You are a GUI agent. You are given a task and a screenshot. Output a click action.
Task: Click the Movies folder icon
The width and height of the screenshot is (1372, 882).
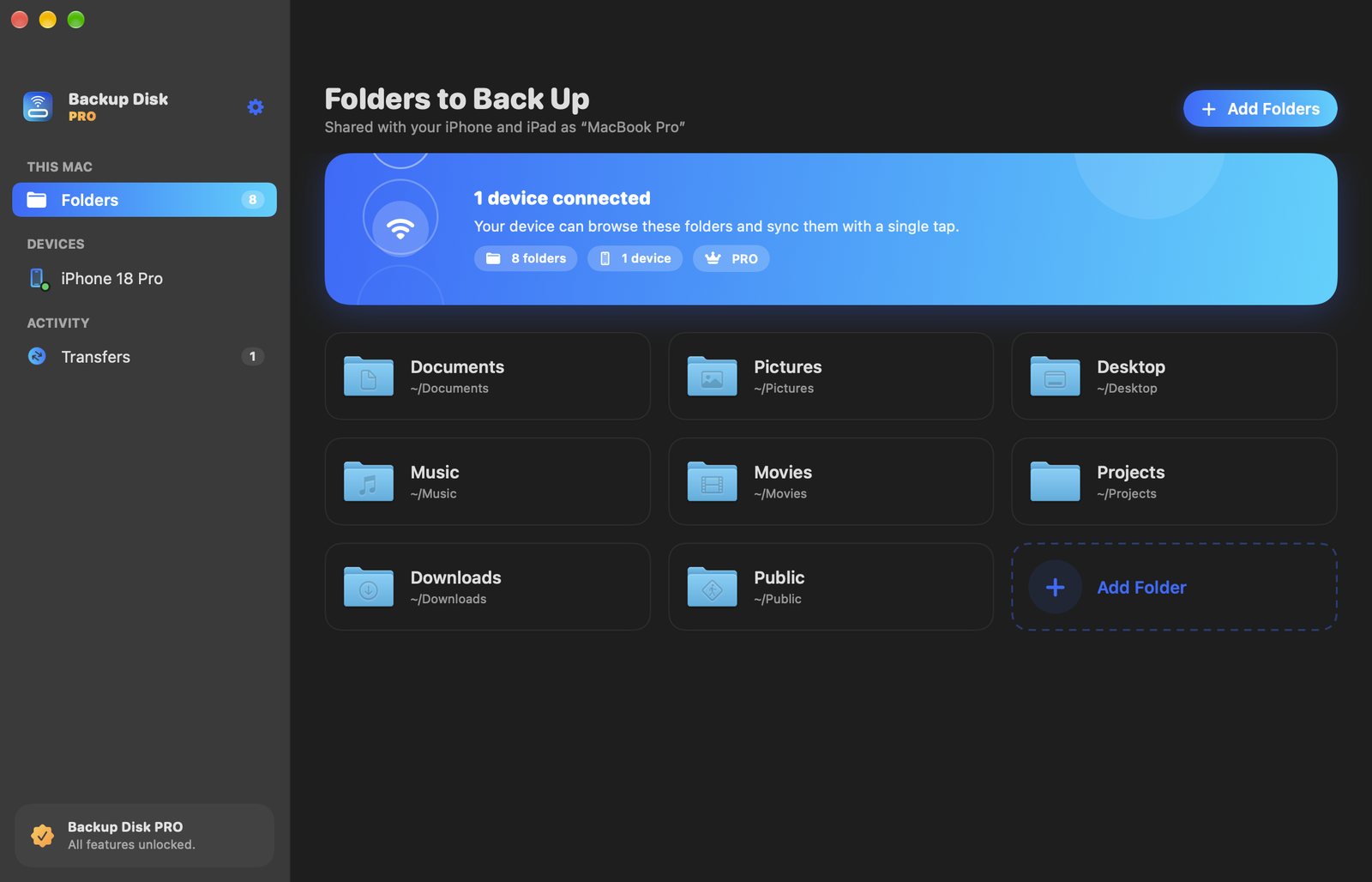712,481
